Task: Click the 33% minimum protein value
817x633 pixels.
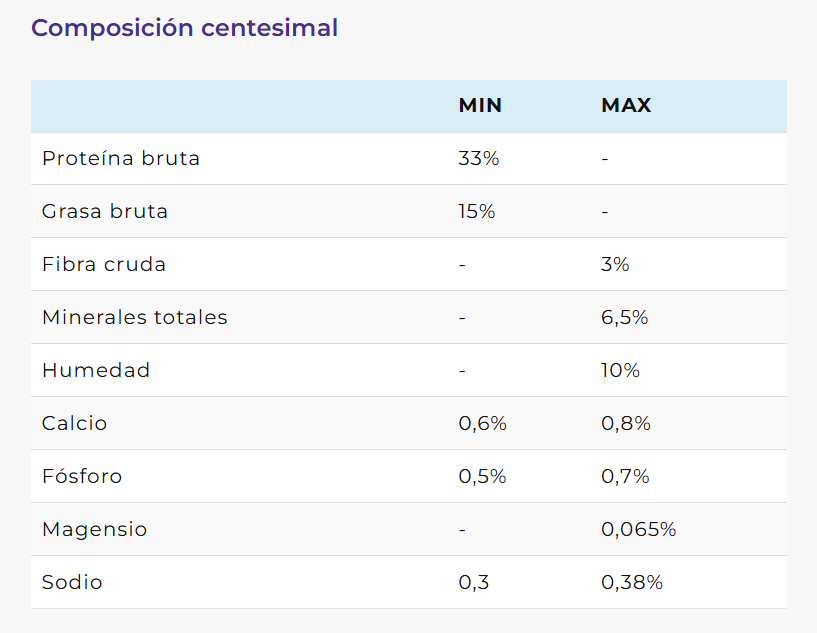Action: 478,158
